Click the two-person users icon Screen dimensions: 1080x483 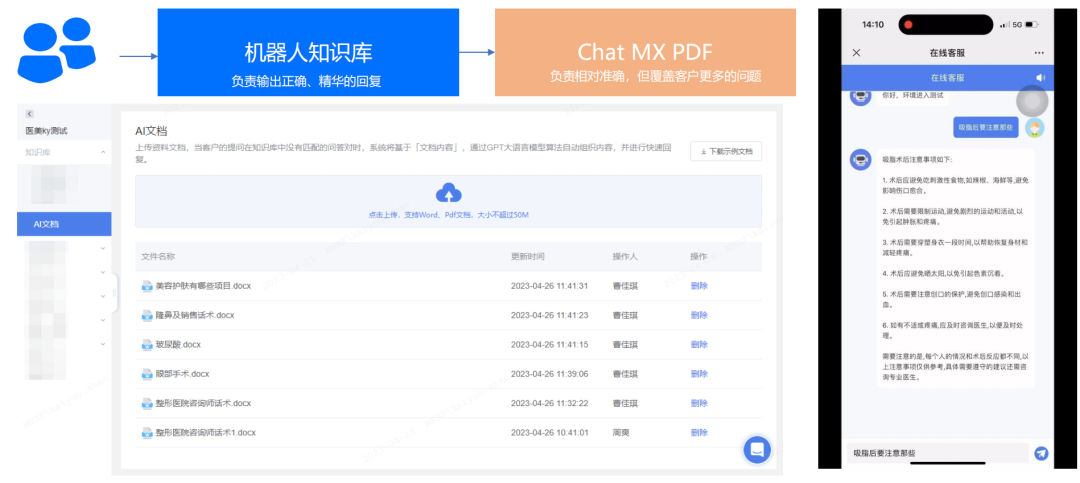coord(56,50)
